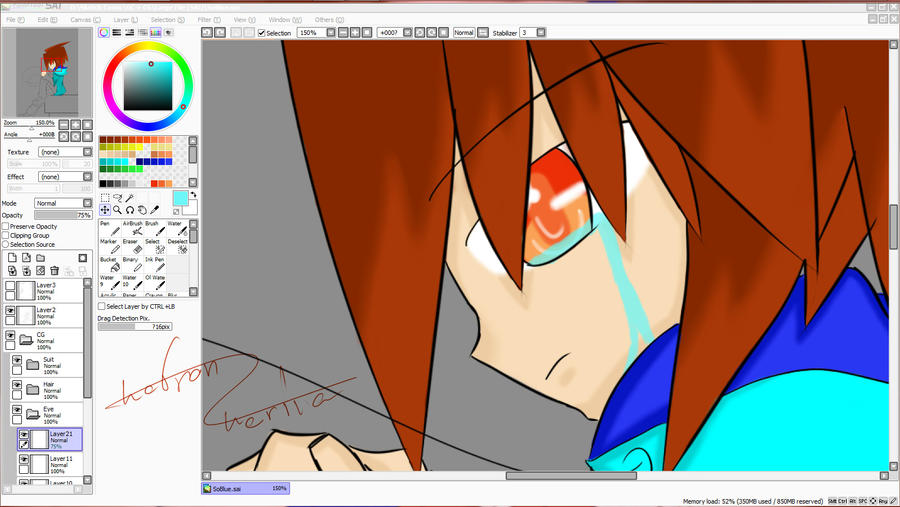Viewport: 900px width, 507px height.
Task: Enable Clipping Group checkbox
Action: pos(6,235)
